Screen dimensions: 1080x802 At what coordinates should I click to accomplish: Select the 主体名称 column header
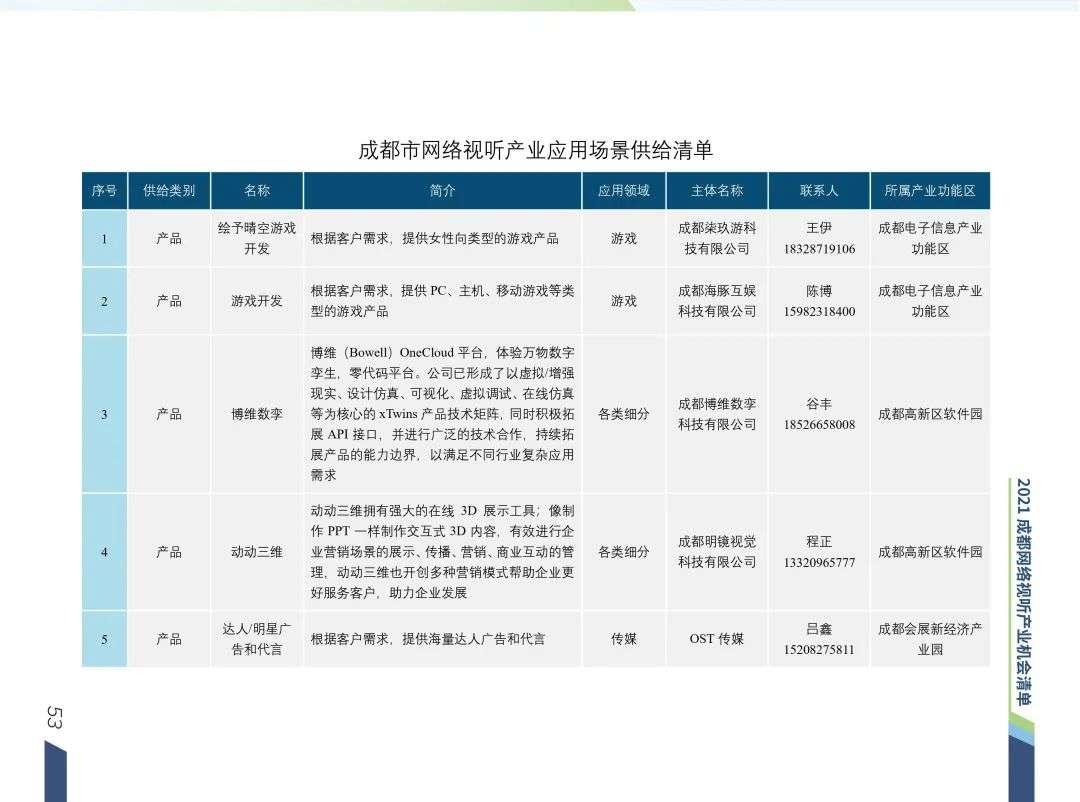pyautogui.click(x=717, y=191)
